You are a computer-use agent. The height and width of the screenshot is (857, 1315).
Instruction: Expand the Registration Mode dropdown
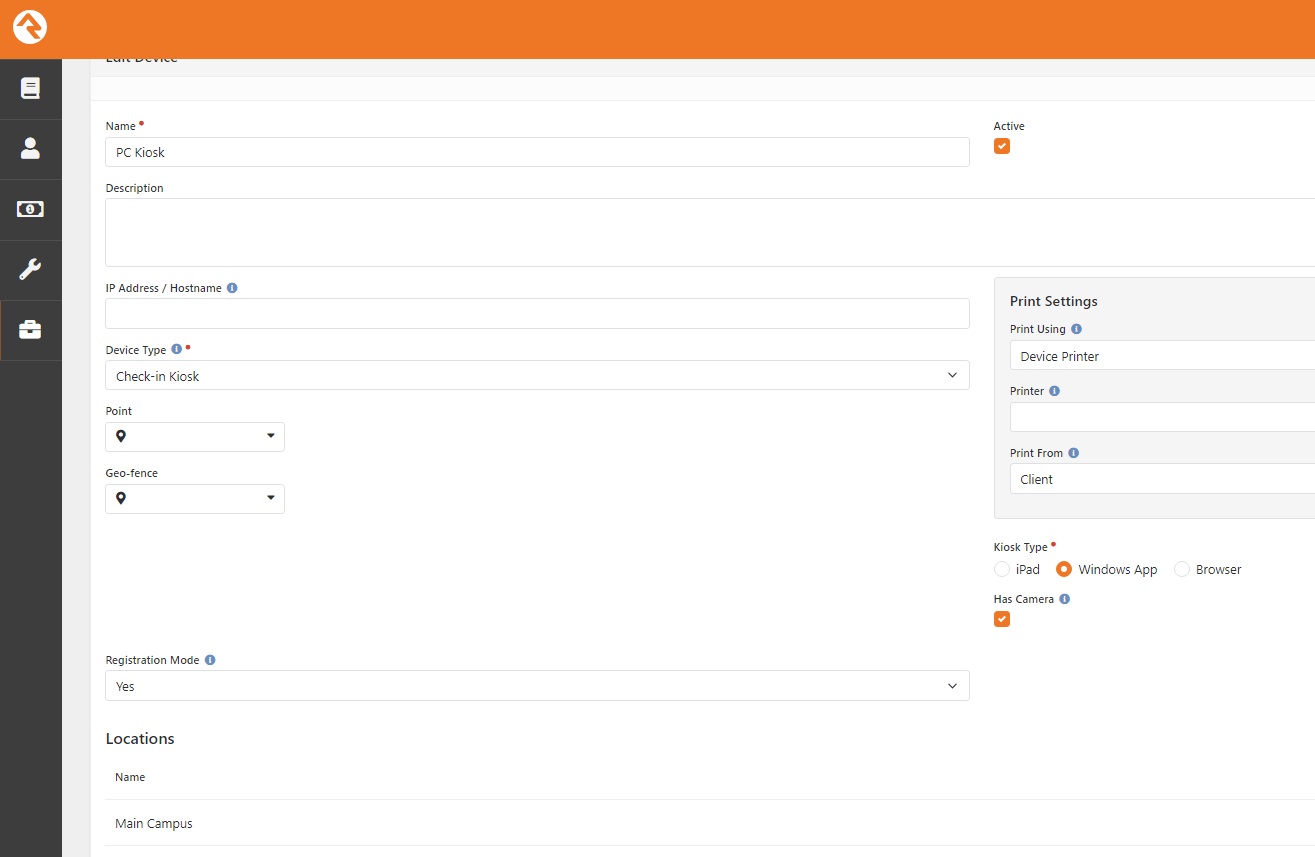537,686
